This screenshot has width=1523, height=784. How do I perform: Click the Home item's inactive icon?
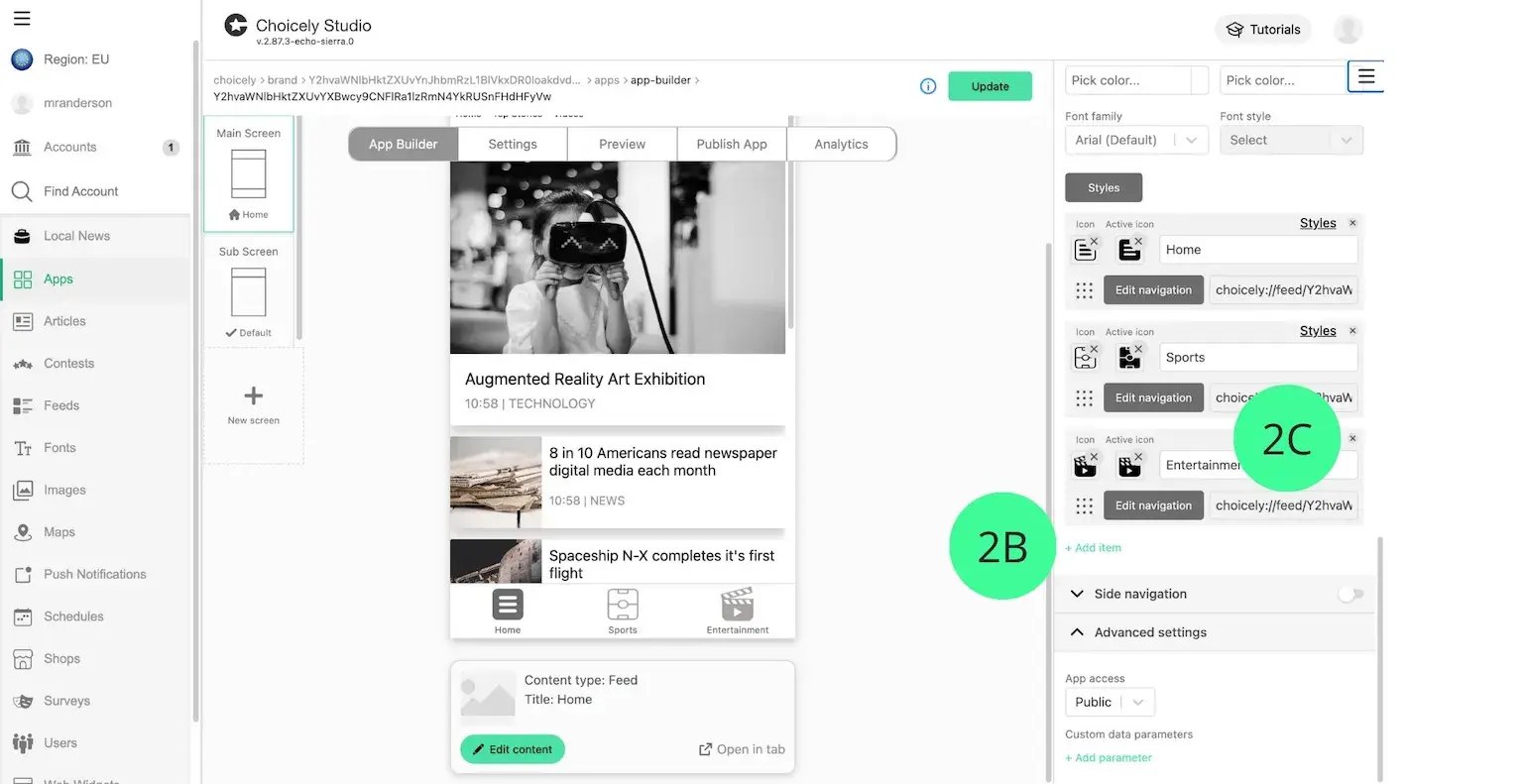click(1086, 250)
